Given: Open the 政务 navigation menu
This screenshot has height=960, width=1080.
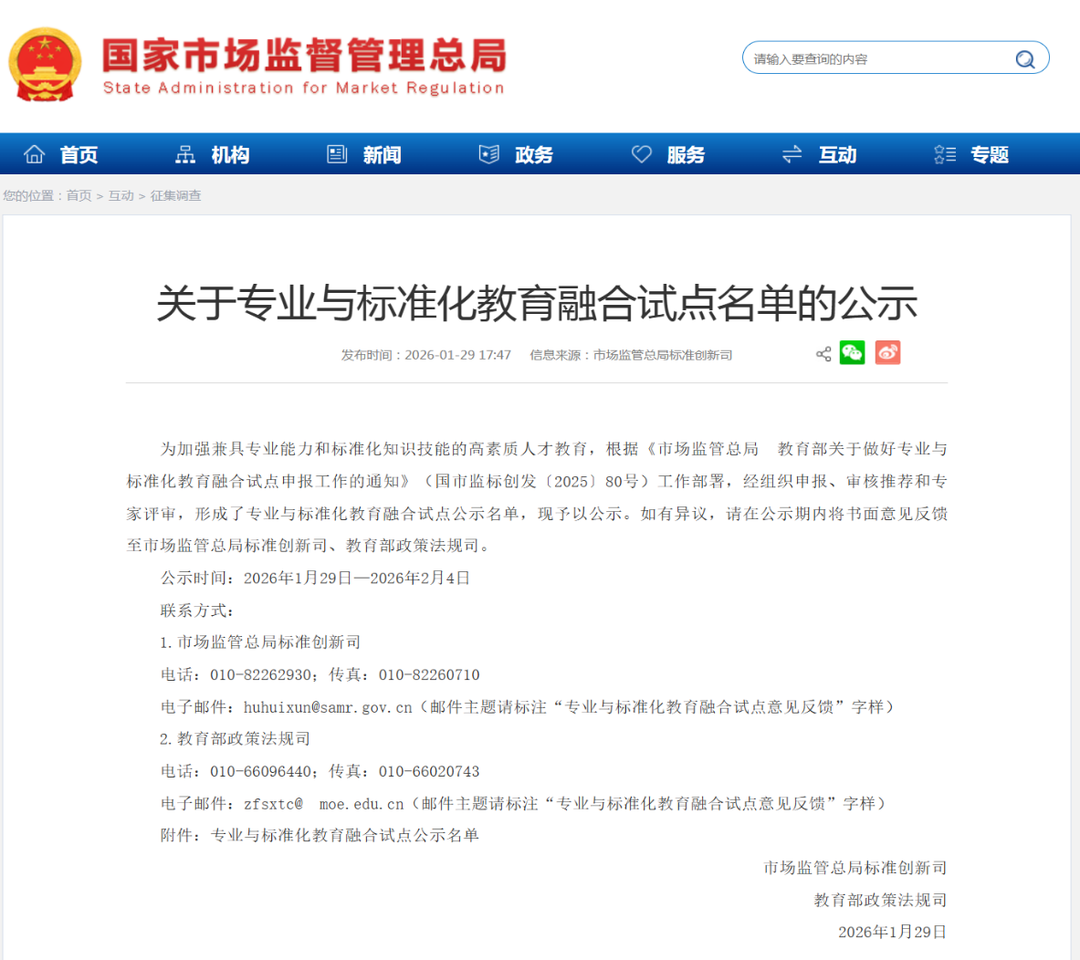Looking at the screenshot, I should point(534,155).
